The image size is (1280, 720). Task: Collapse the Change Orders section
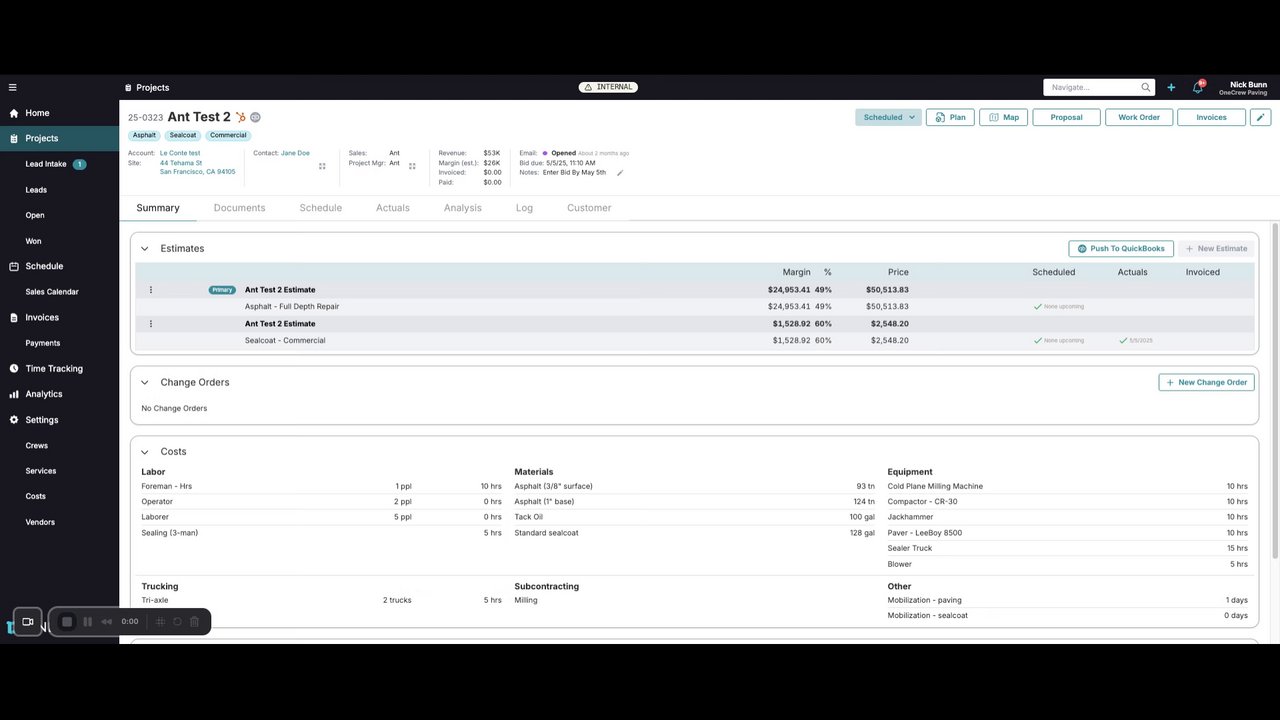[144, 383]
